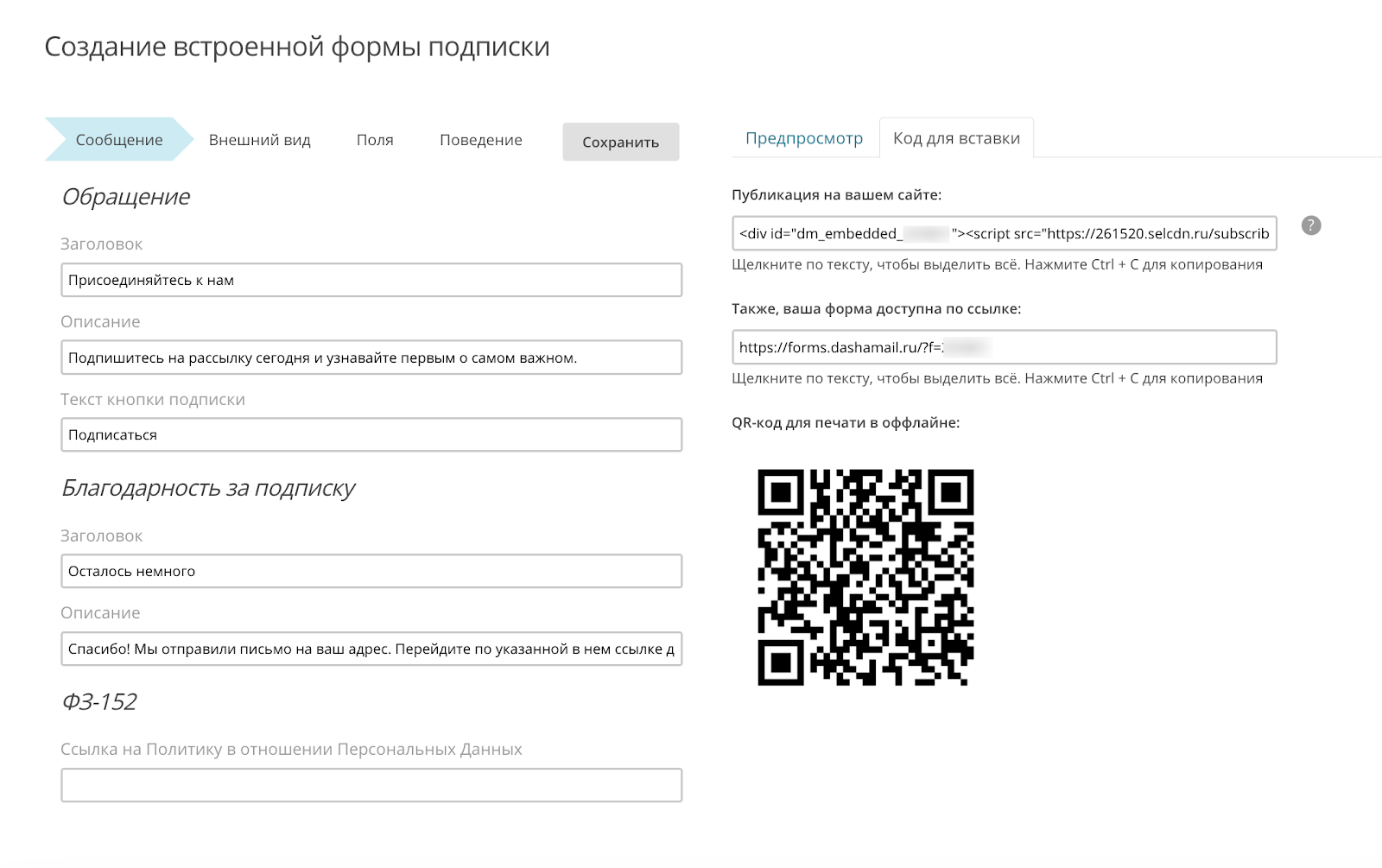The image size is (1382, 868).
Task: Open the Сообщение step tab
Action: coord(119,140)
